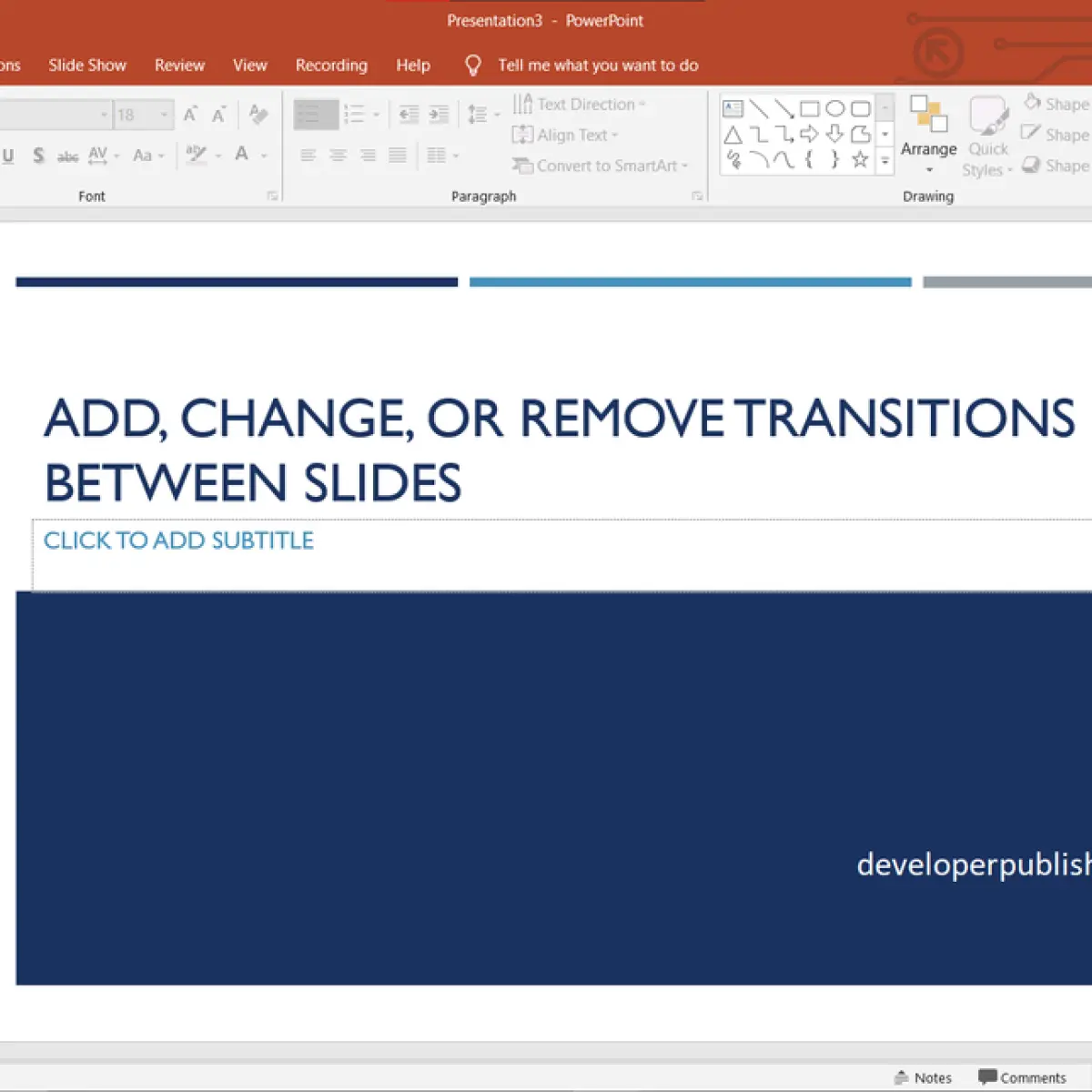
Task: Click the Increase Font Size icon
Action: 190,115
